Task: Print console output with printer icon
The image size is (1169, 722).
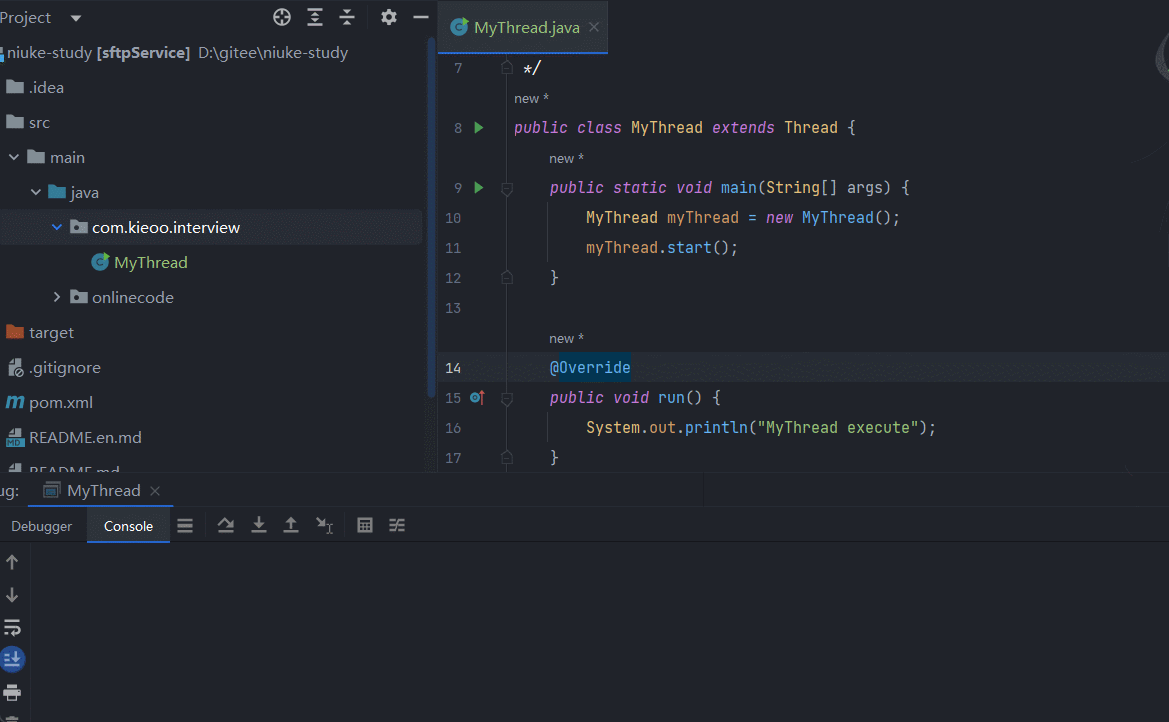Action: (x=12, y=692)
